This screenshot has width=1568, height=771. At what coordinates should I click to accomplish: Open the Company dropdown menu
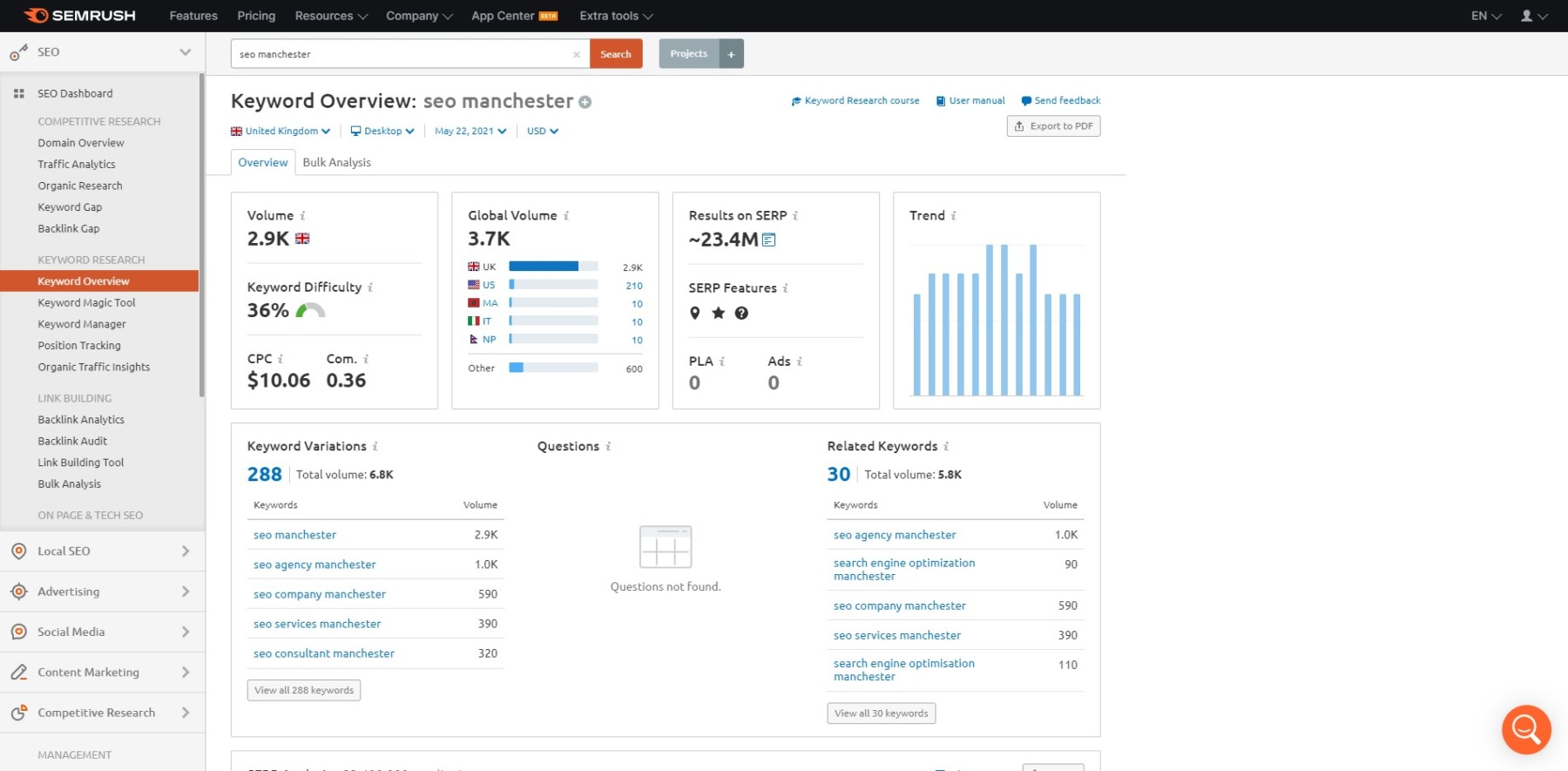[419, 16]
